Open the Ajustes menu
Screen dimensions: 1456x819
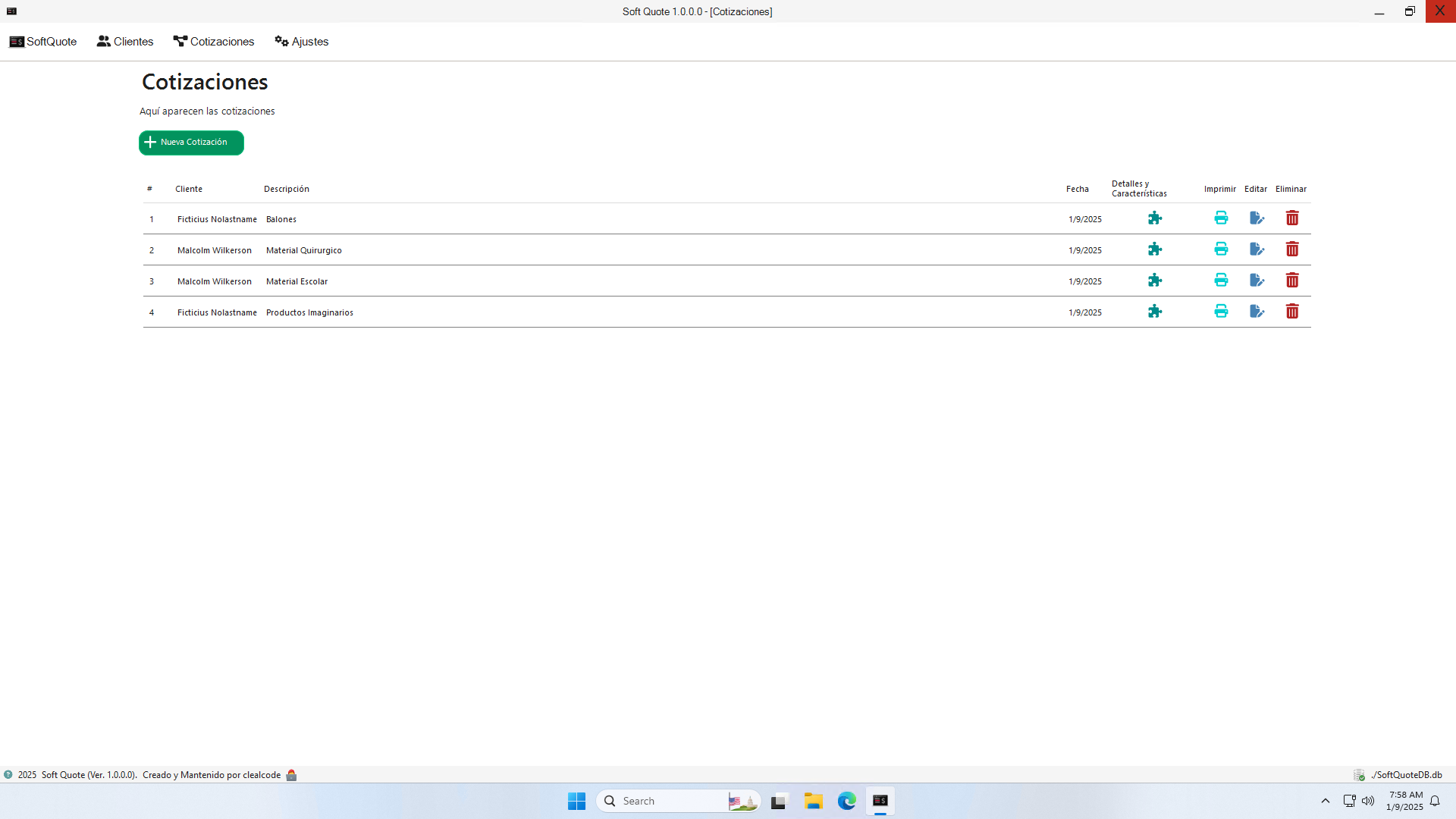[x=302, y=42]
